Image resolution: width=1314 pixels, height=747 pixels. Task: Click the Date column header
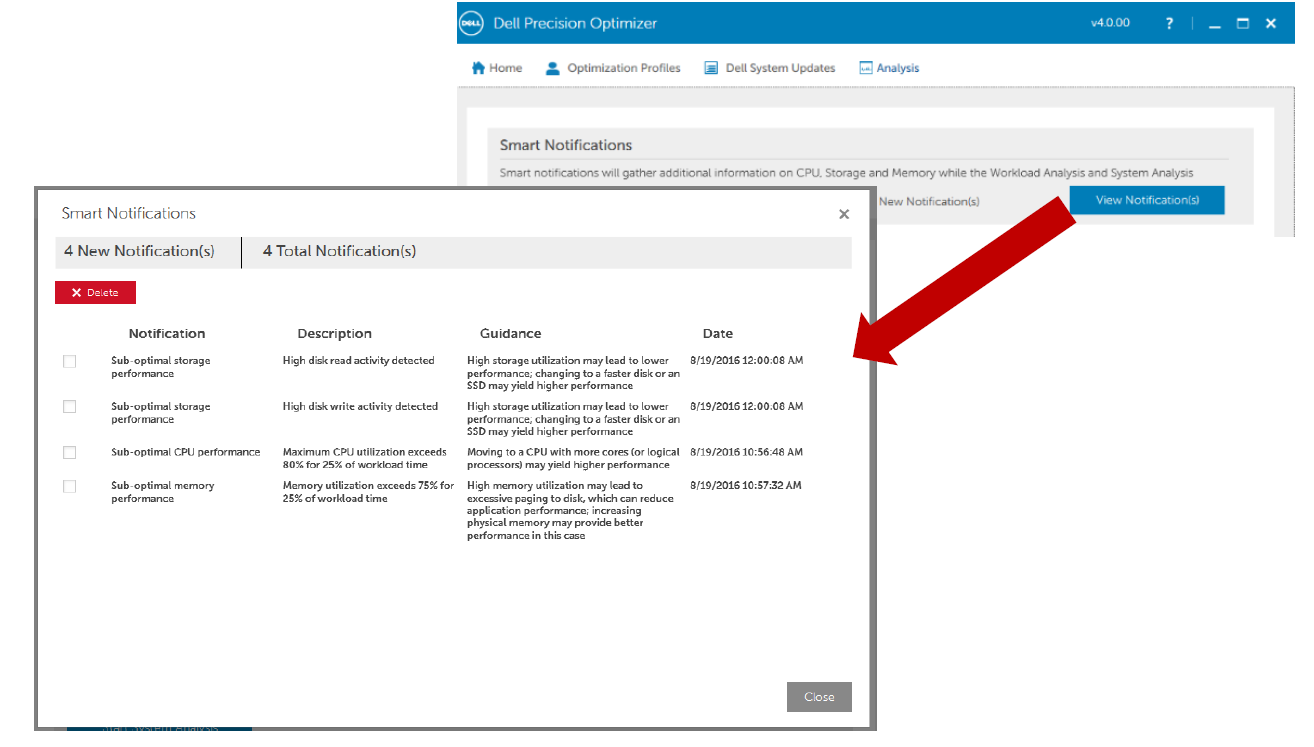(x=718, y=334)
